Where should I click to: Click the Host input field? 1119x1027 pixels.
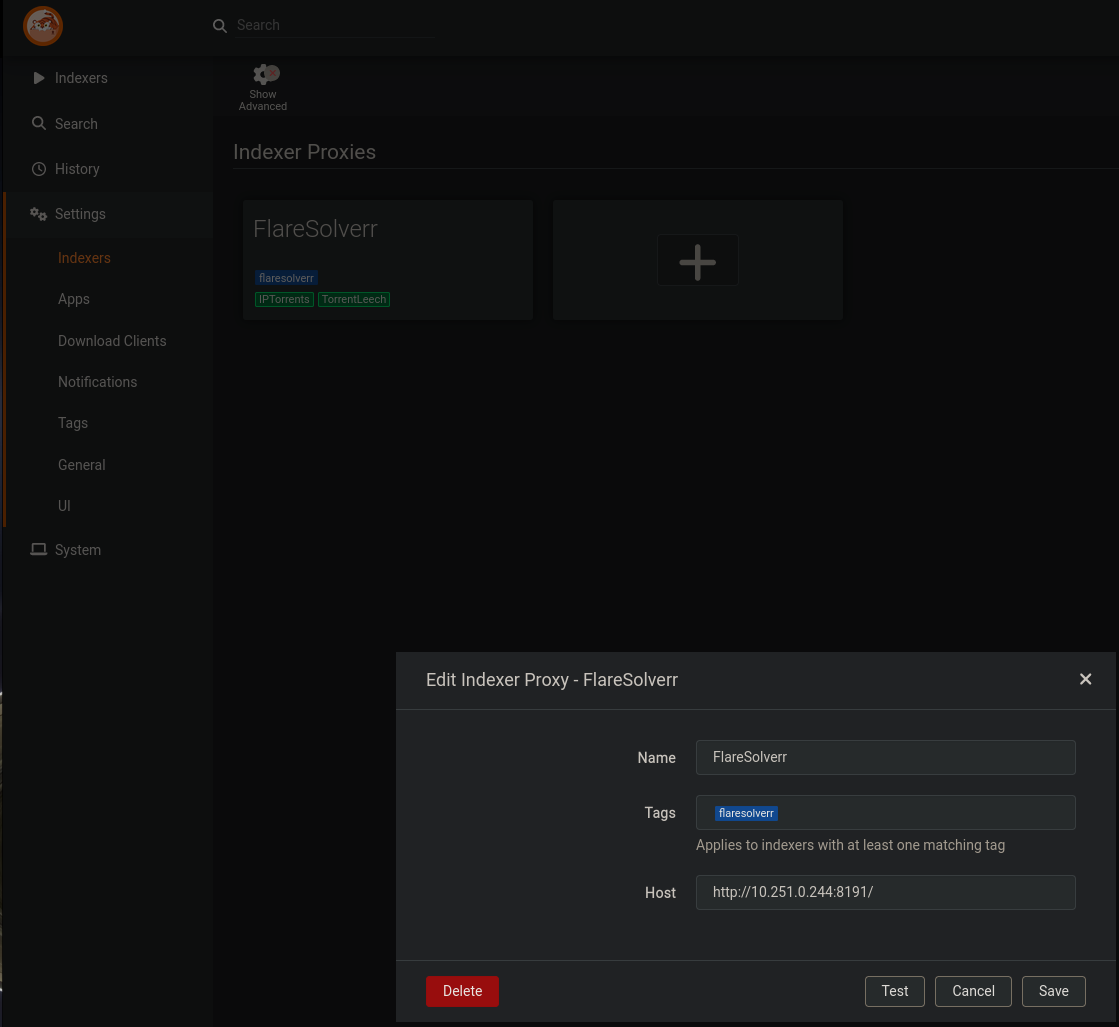[886, 893]
